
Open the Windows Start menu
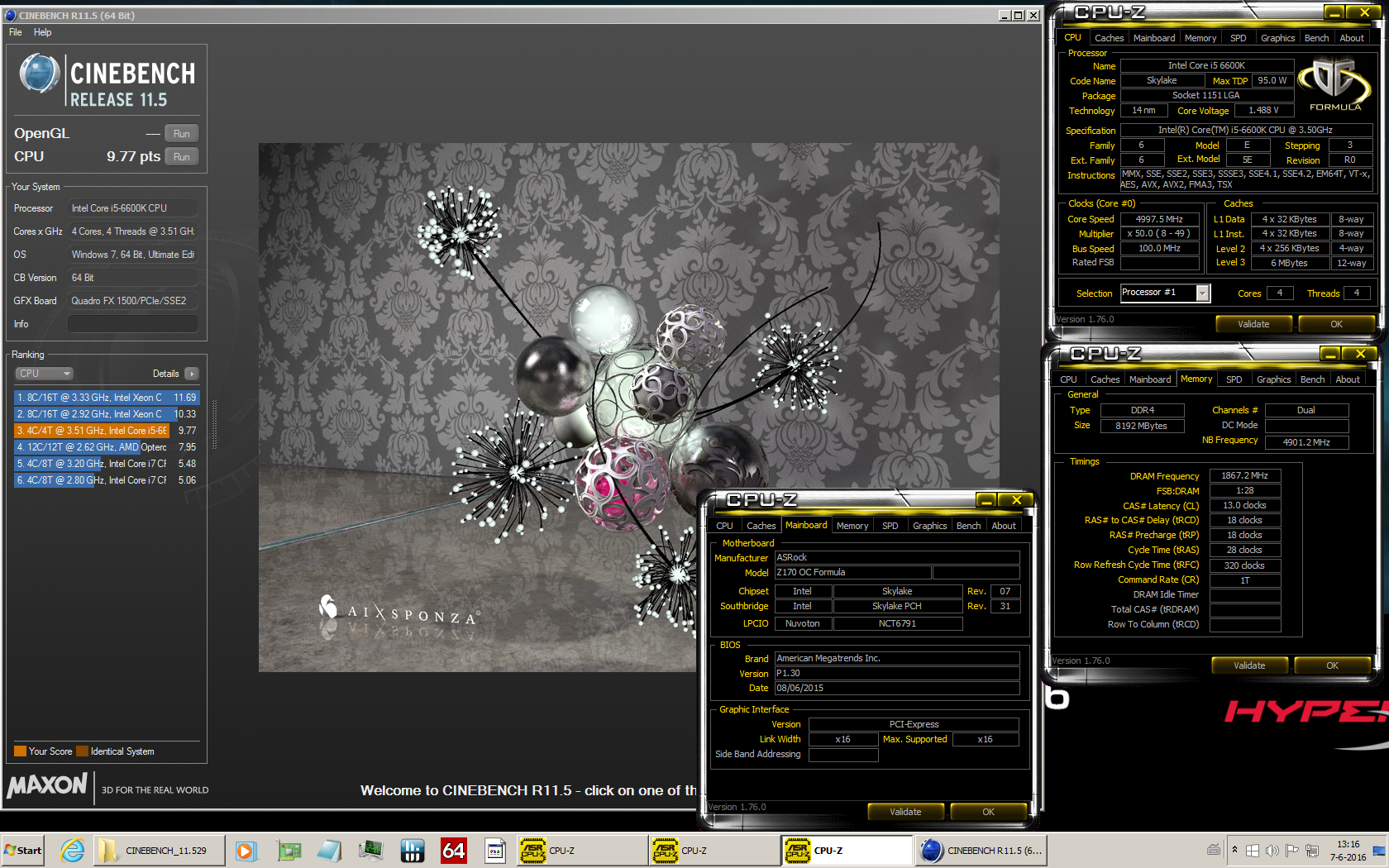(23, 850)
